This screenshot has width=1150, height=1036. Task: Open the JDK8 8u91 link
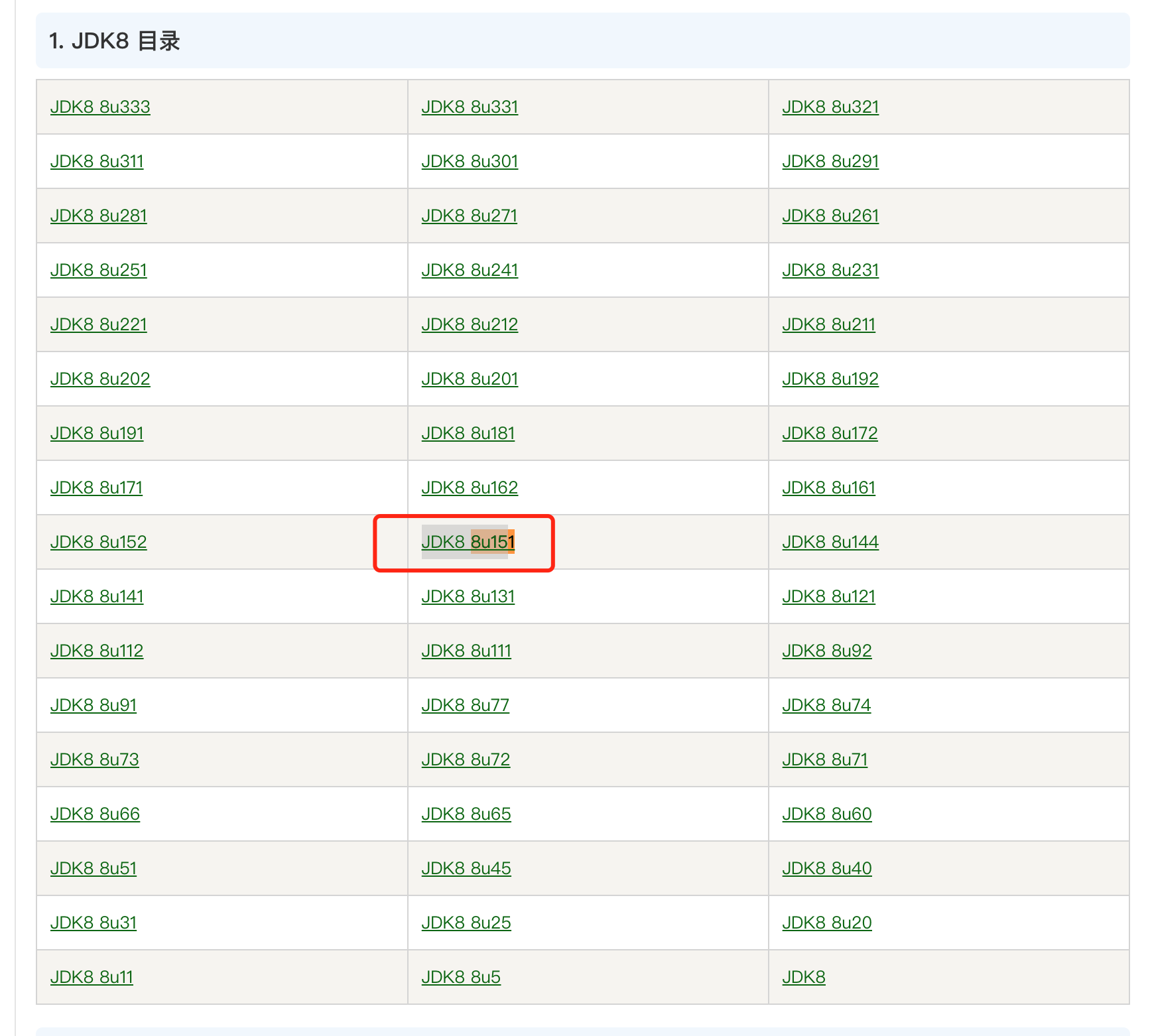94,705
